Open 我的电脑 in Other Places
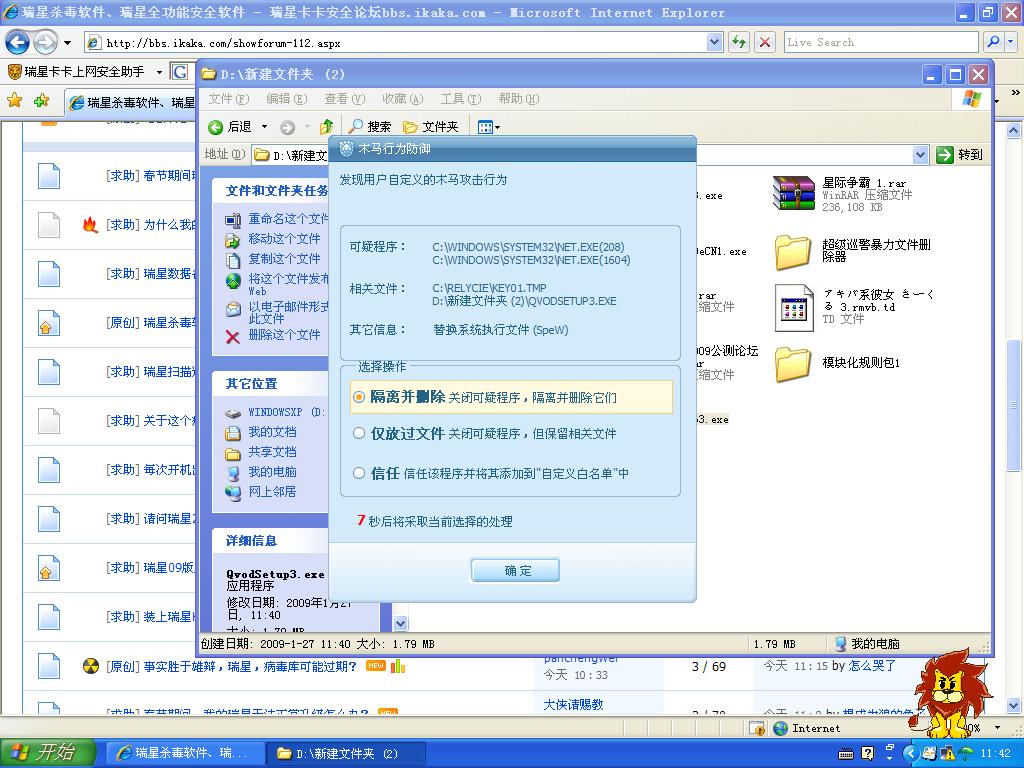The image size is (1024, 768). point(272,472)
